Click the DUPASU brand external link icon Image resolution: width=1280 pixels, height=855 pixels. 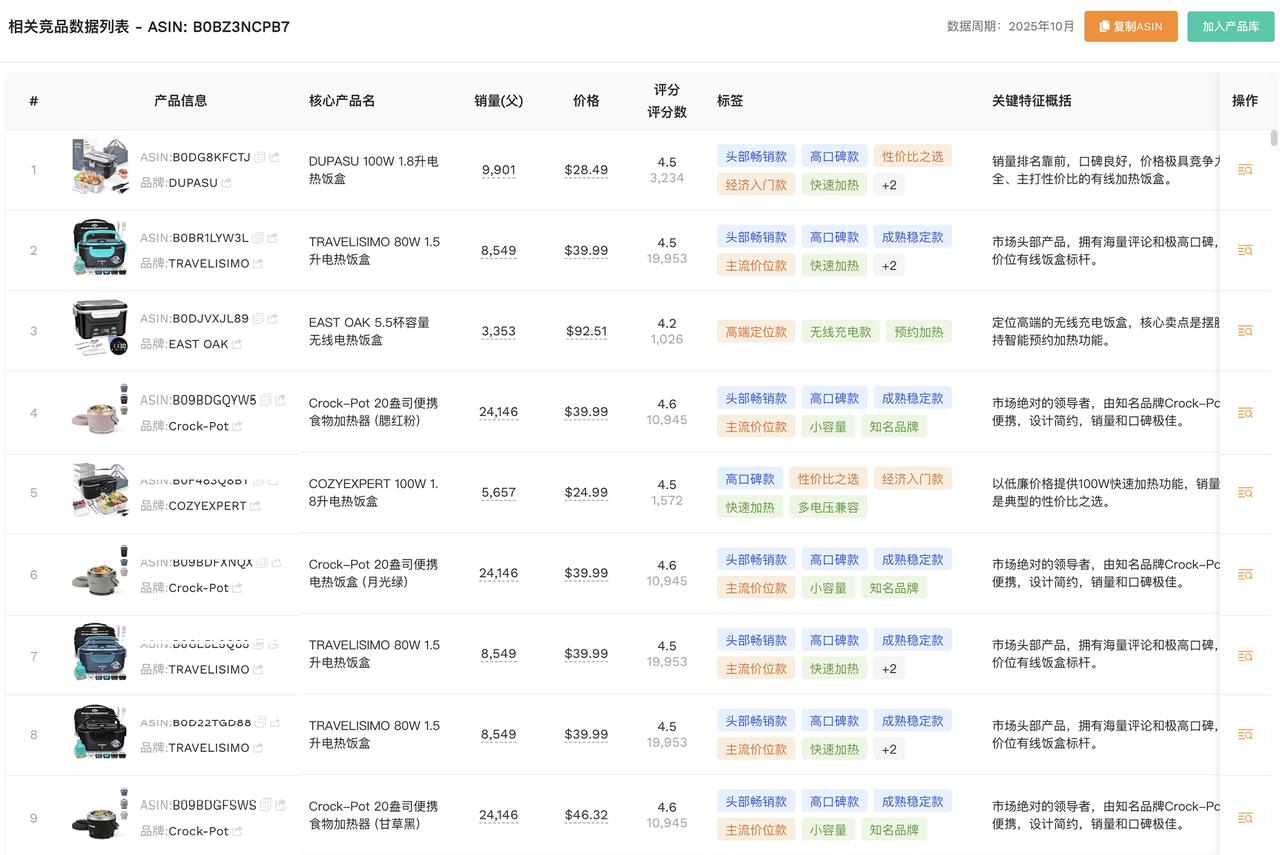click(x=226, y=183)
